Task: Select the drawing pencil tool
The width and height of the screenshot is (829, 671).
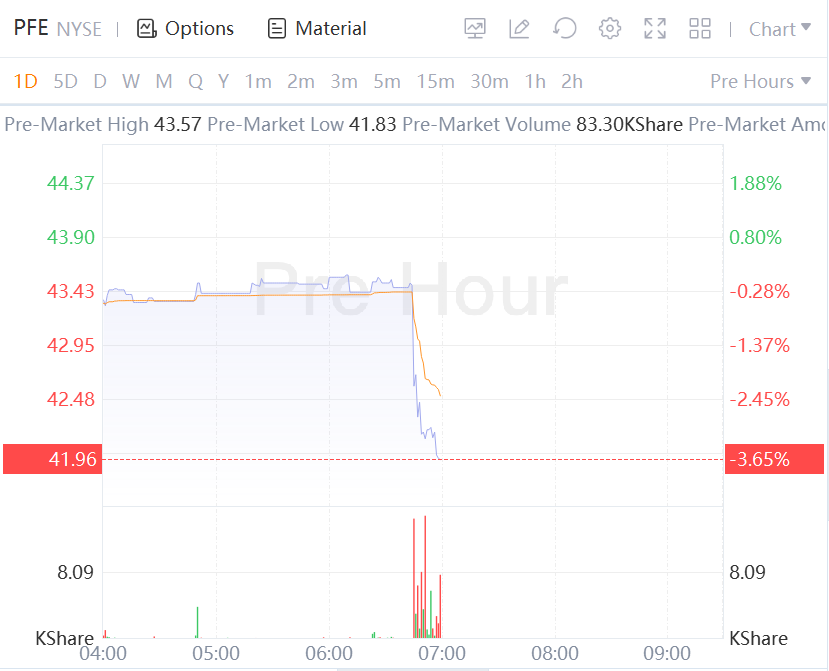Action: (x=519, y=29)
